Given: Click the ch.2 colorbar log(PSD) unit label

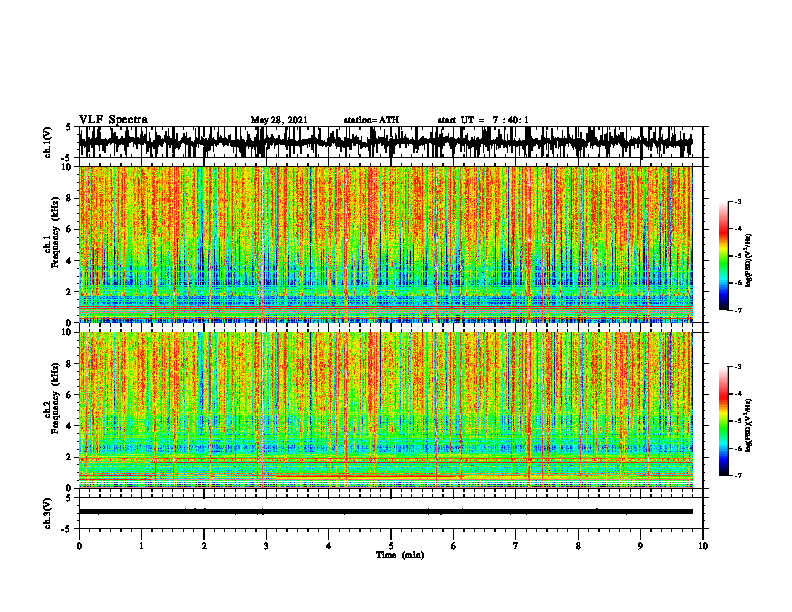Looking at the screenshot, I should pos(750,426).
